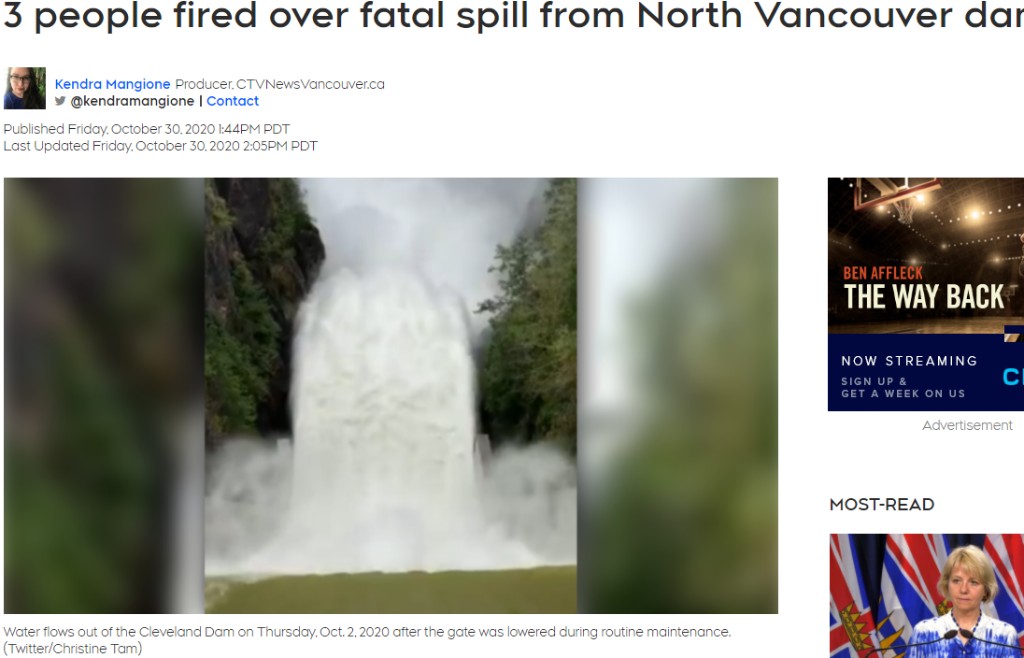Click the blurred left side of main image
Screen dimensions: 1024x658
pyautogui.click(x=104, y=396)
